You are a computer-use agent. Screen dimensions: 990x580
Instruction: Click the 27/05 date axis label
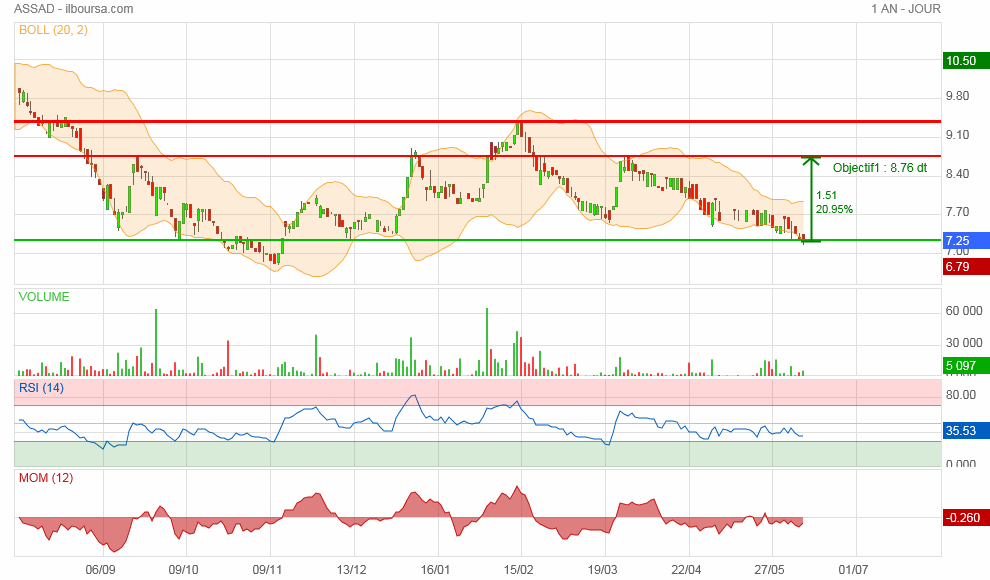769,570
